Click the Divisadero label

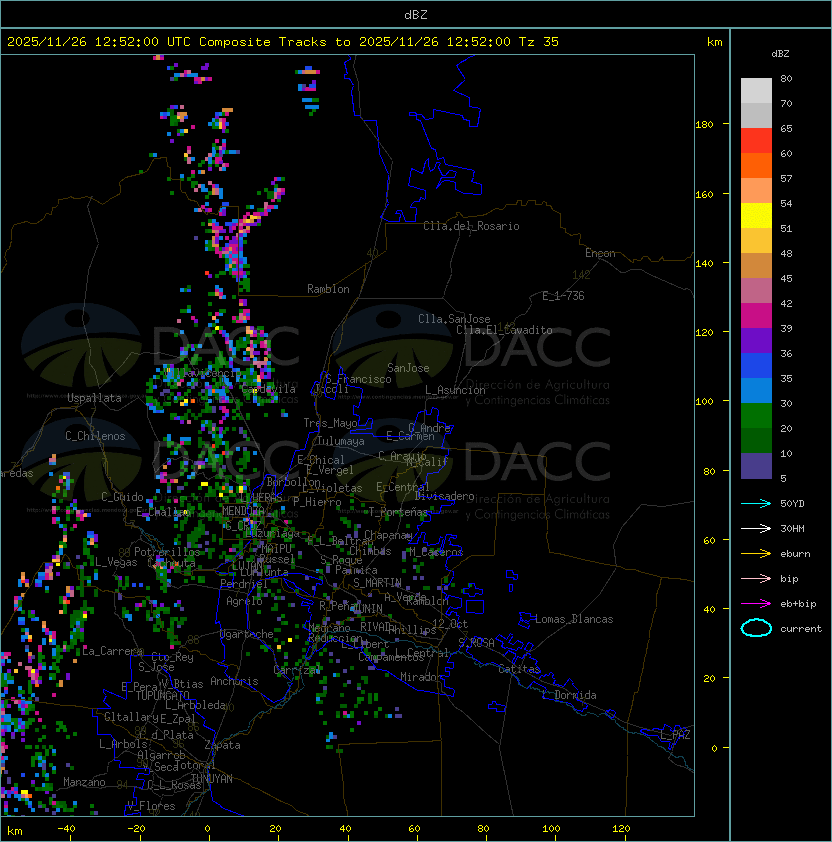point(444,496)
